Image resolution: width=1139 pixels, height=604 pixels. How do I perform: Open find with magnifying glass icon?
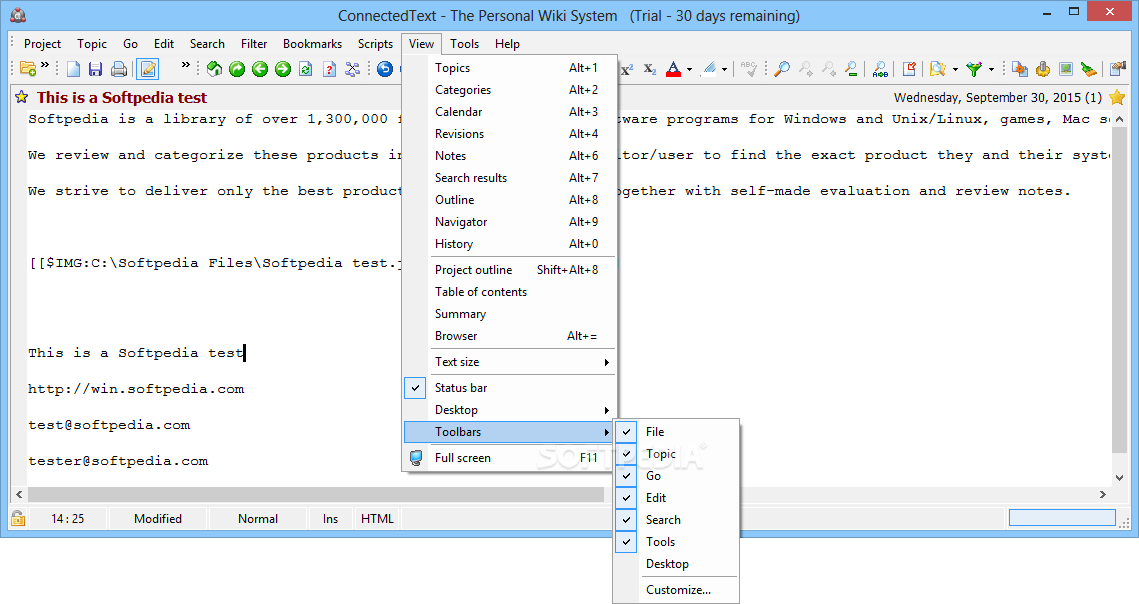coord(782,69)
